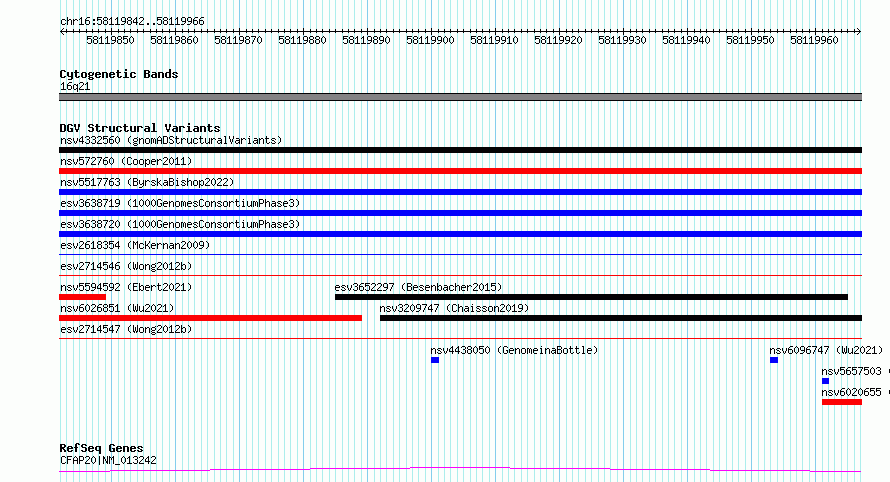This screenshot has height=482, width=890.
Task: Click the 58119960 ruler tick label
Action: (x=814, y=40)
